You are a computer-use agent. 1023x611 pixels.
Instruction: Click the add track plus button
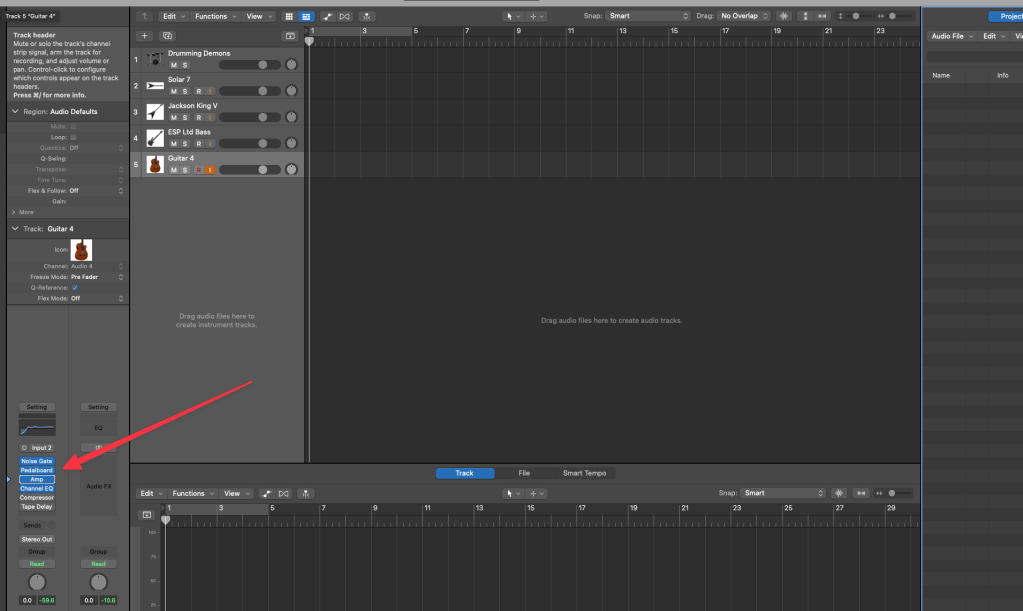coord(143,35)
